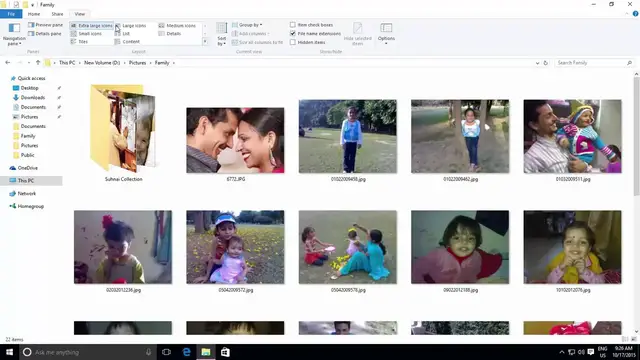Switch to details view status icon

coord(625,339)
